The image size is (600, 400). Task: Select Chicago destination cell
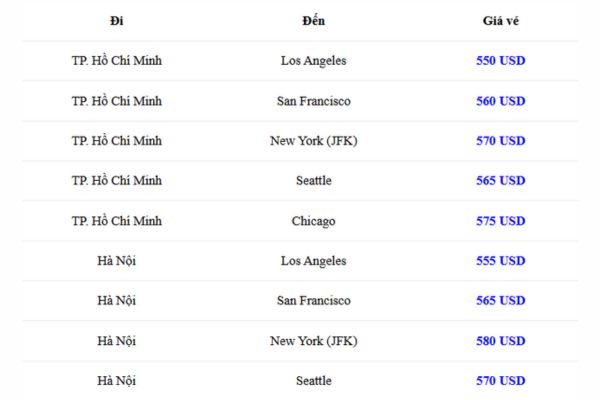tap(313, 221)
